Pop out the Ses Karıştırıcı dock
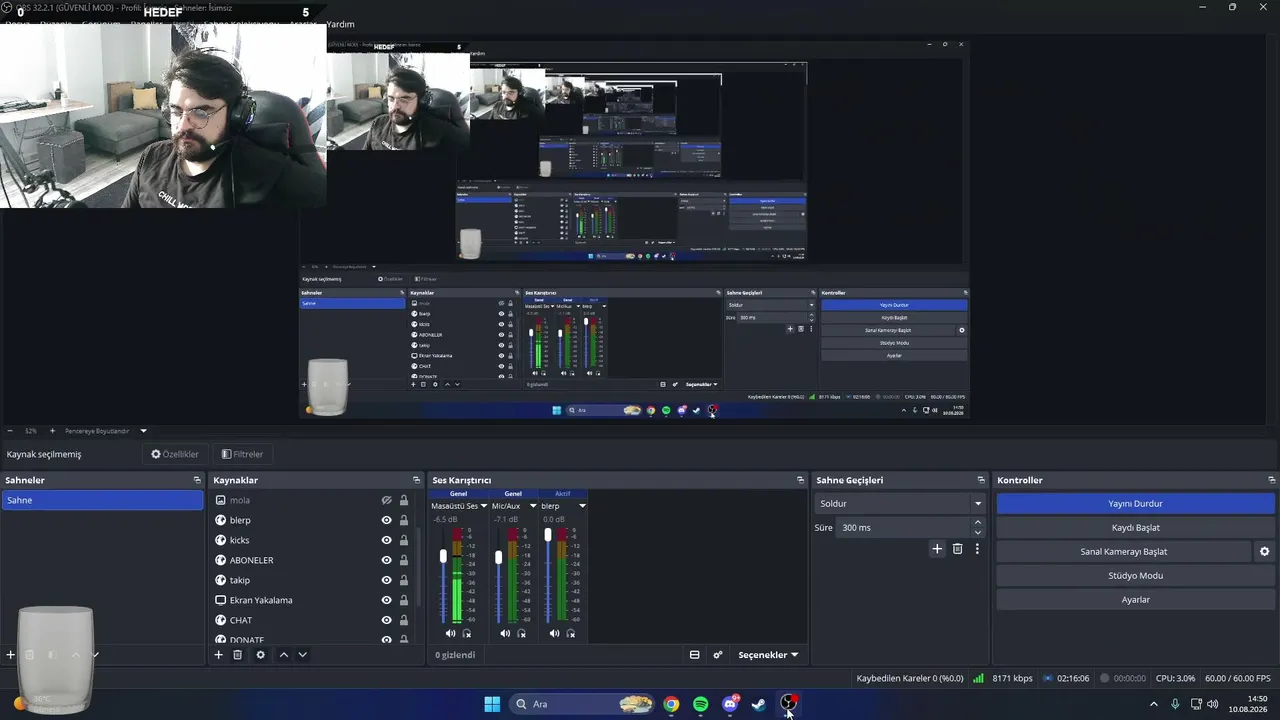The width and height of the screenshot is (1280, 720). tap(800, 480)
